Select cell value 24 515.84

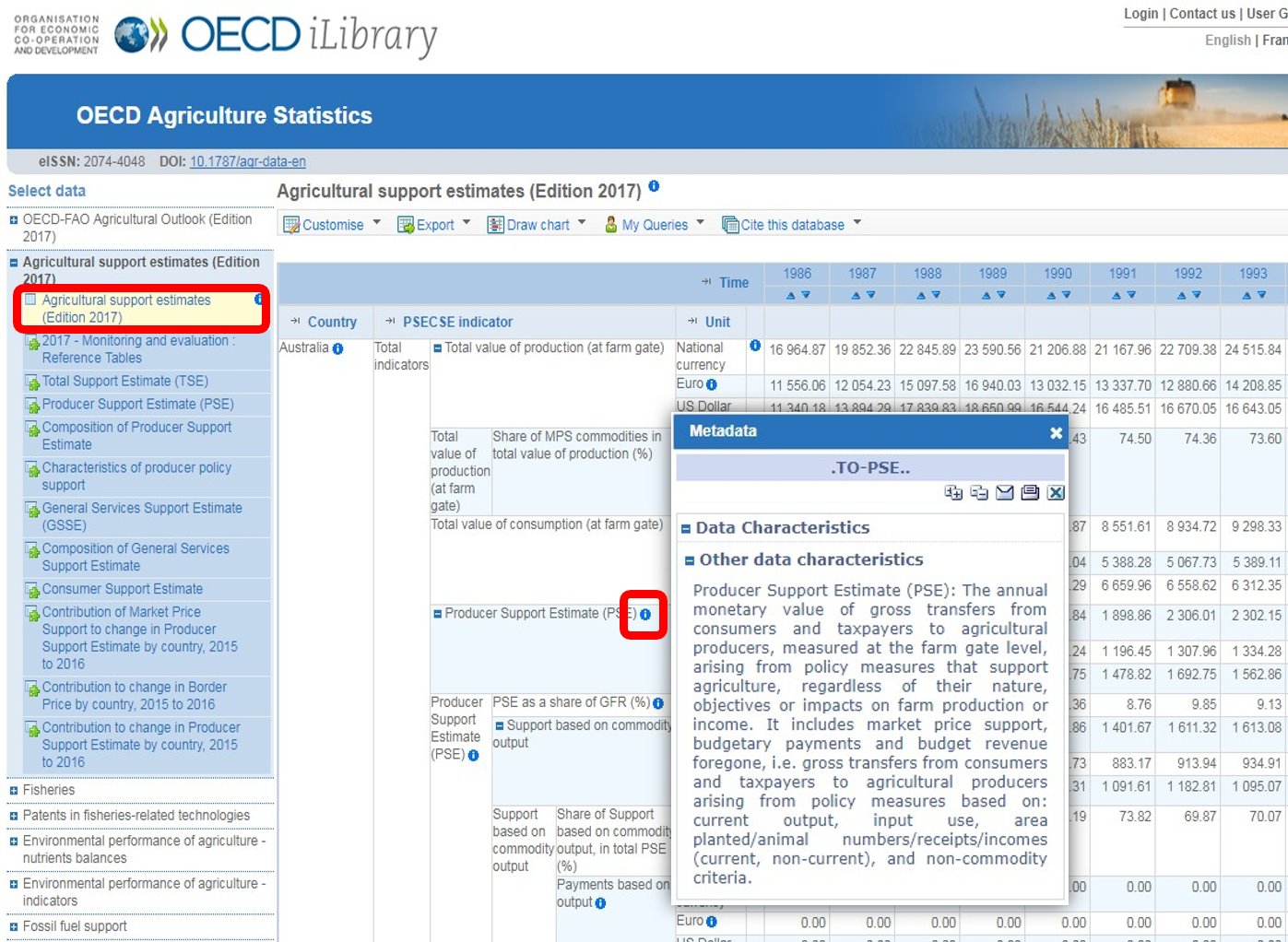(x=1253, y=350)
